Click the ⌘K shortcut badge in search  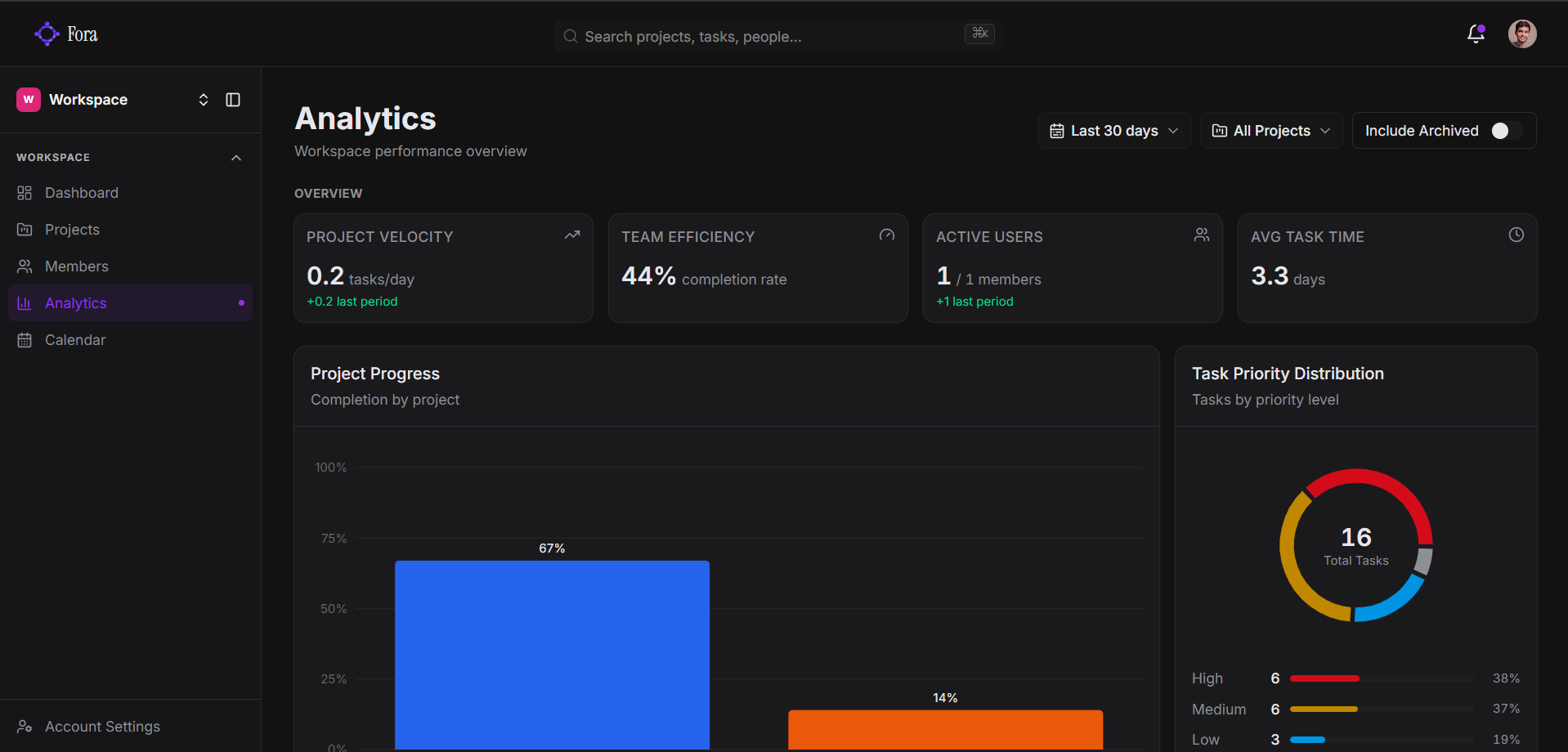pos(979,34)
